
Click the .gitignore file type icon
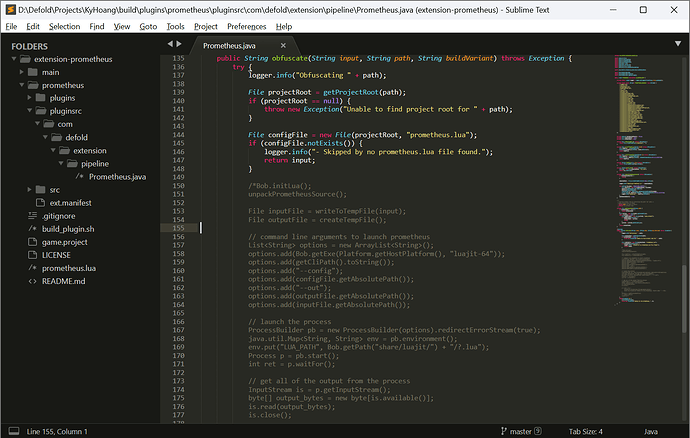point(33,216)
